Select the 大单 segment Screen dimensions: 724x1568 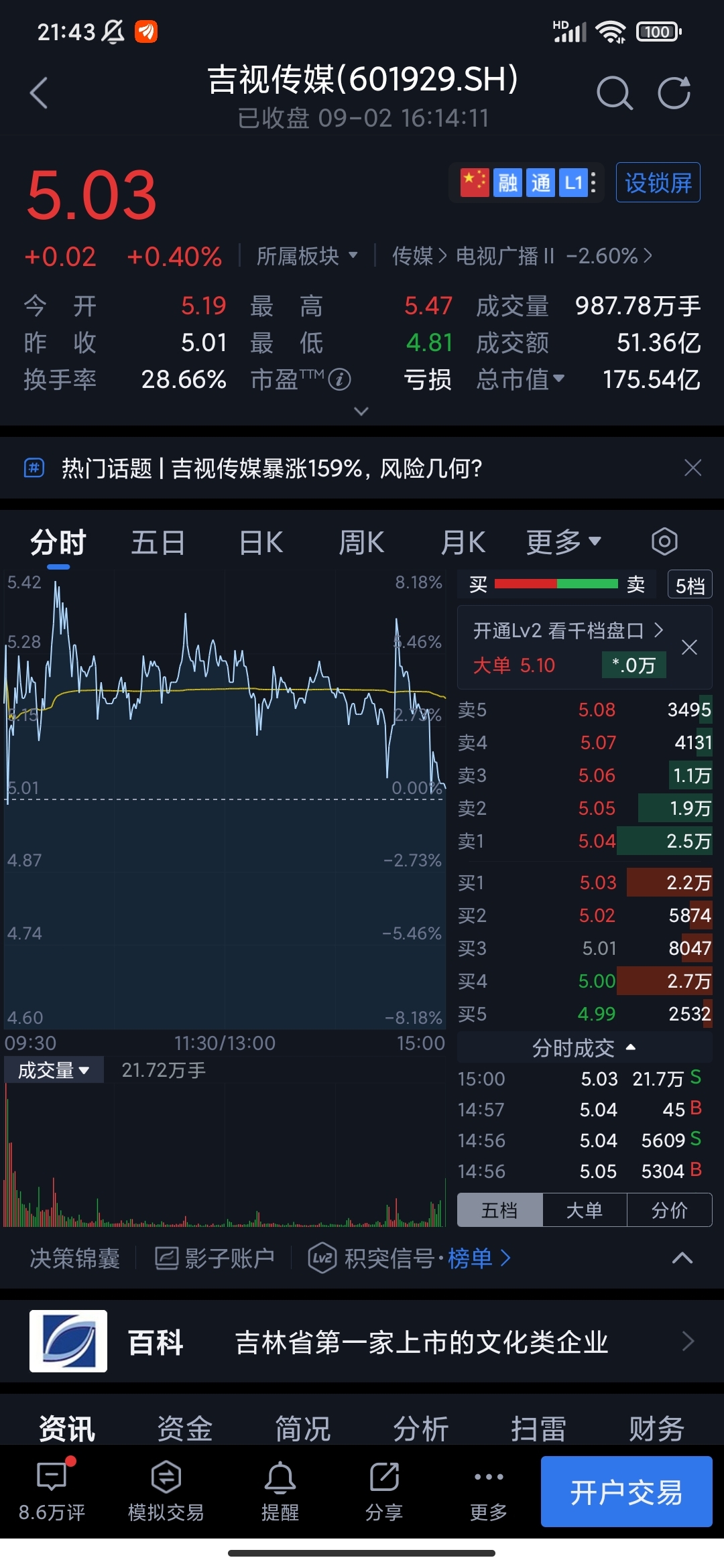coord(585,1210)
